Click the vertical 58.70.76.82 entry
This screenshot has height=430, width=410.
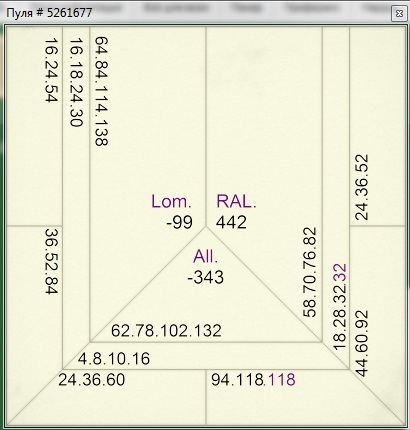click(309, 272)
